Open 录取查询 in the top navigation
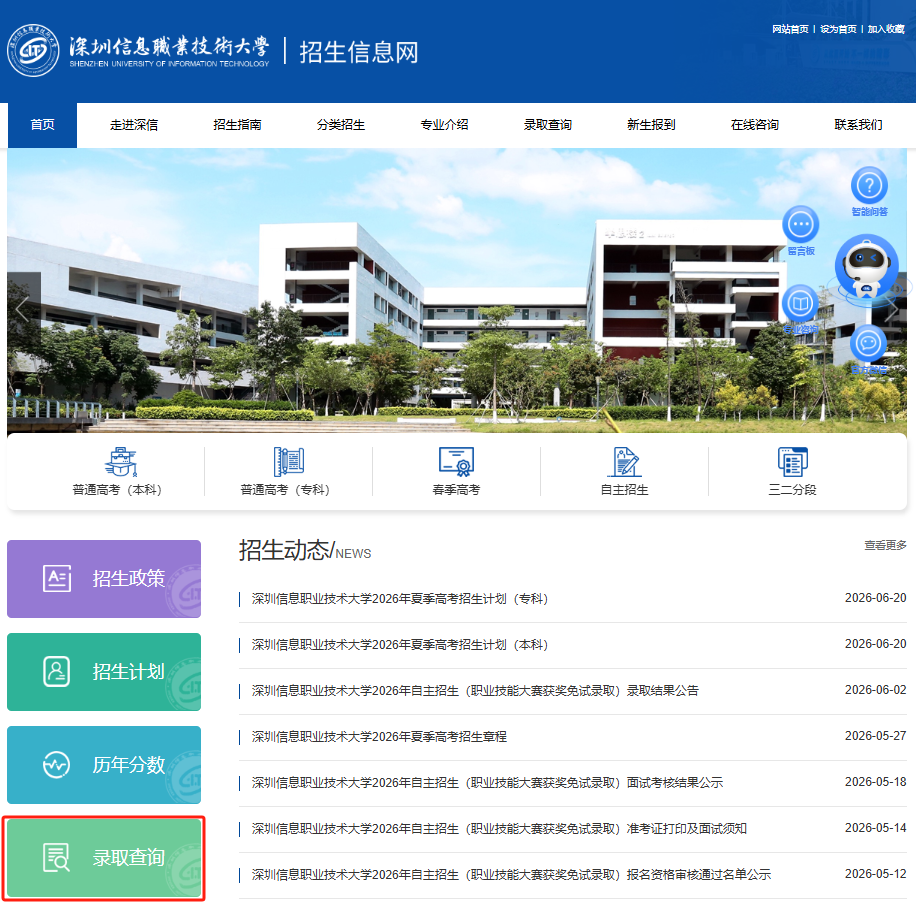Image resolution: width=916 pixels, height=902 pixels. pos(547,125)
